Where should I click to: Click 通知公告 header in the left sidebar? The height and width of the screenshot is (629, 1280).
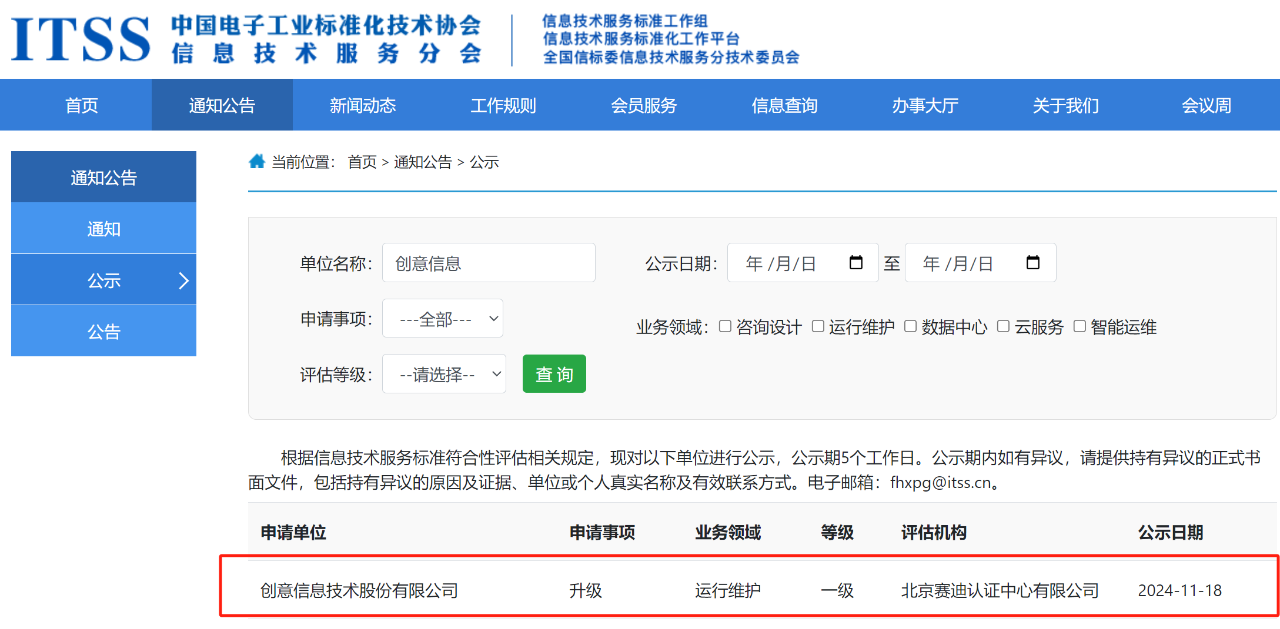point(104,177)
